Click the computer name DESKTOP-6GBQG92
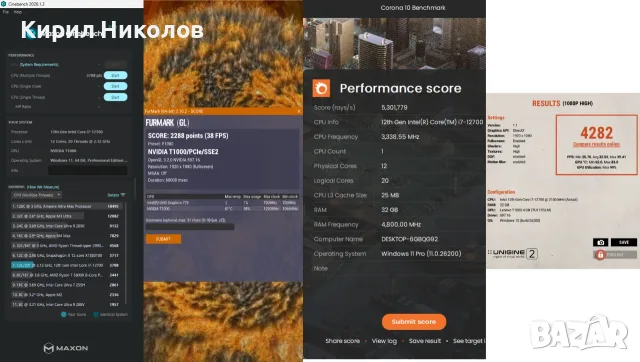Viewport: 640px width, 362px height. pos(409,239)
